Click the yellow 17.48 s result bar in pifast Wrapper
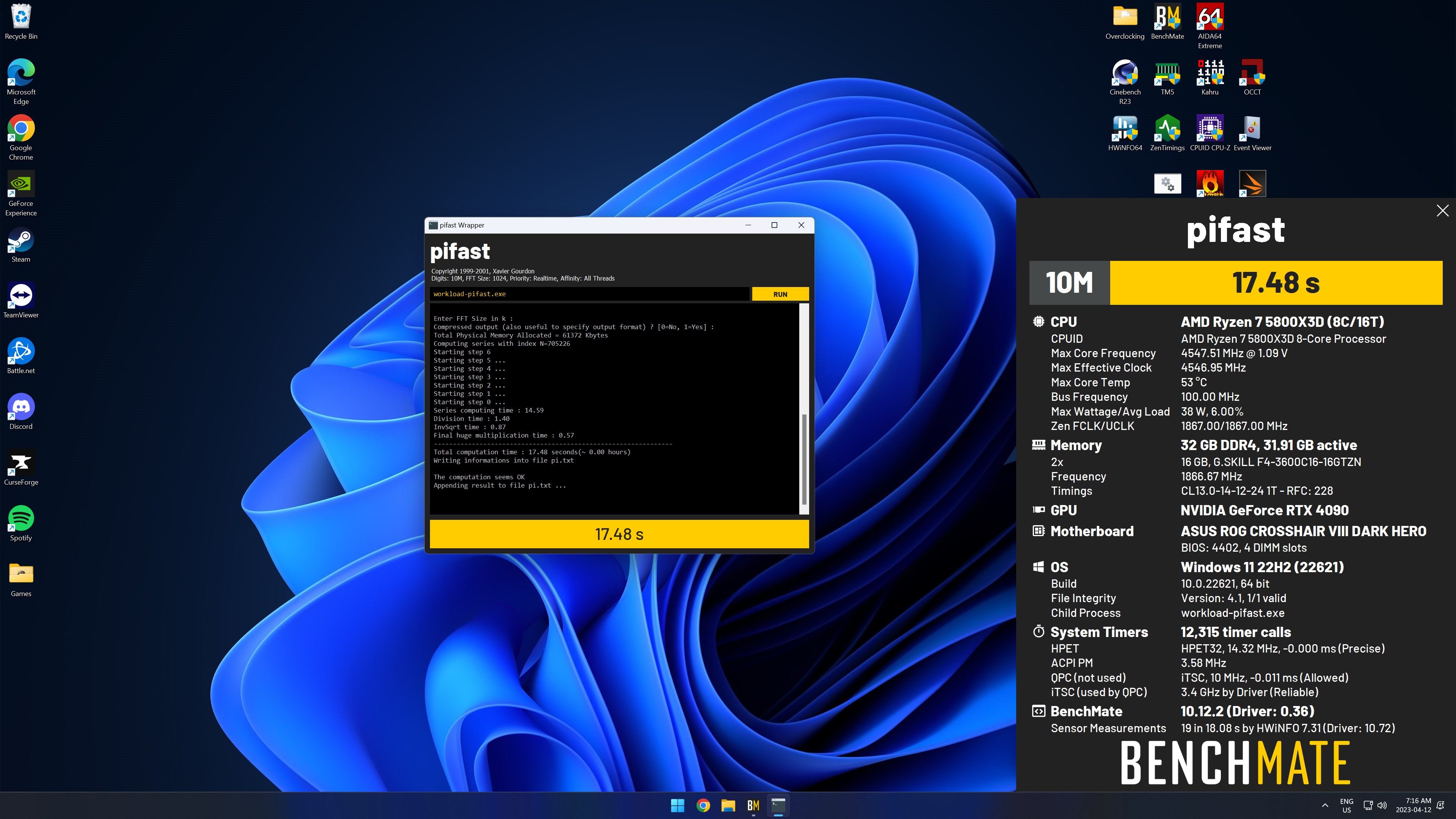 pos(619,534)
